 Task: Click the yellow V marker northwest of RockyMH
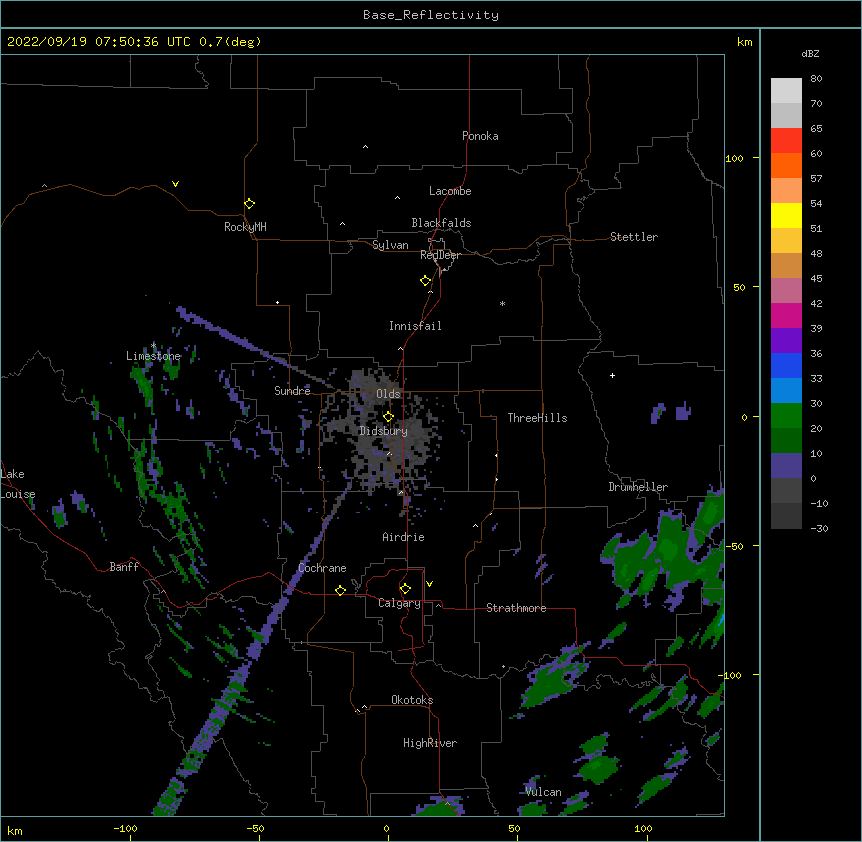point(175,184)
